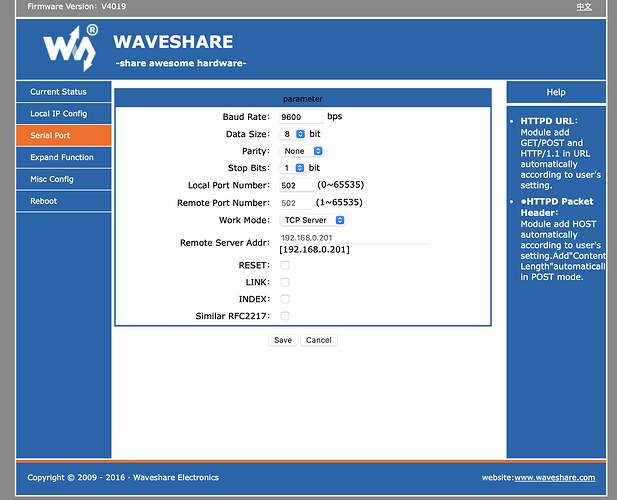This screenshot has height=500, width=617.
Task: Switch language via Chinese link
Action: coord(584,6)
